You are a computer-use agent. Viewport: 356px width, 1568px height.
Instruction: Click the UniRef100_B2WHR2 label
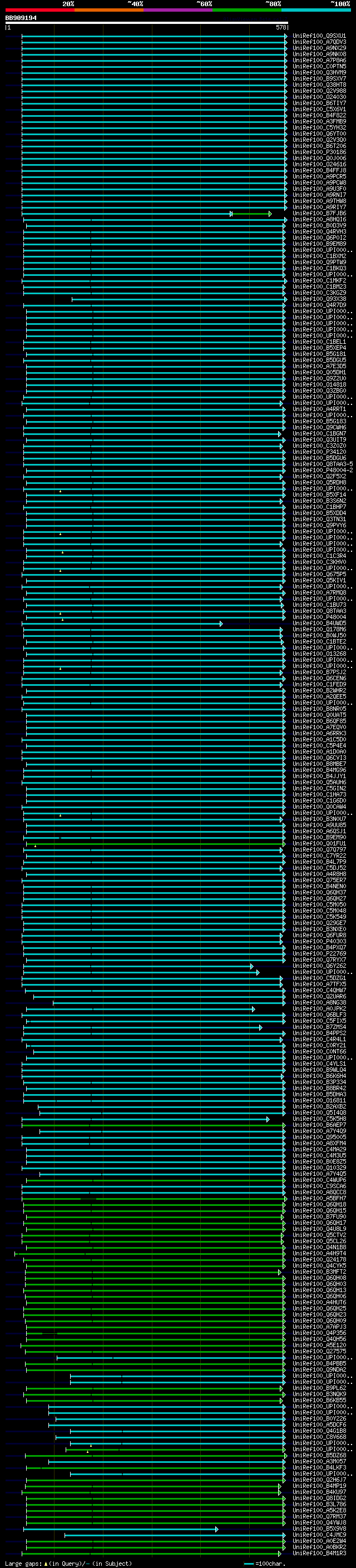[x=319, y=691]
